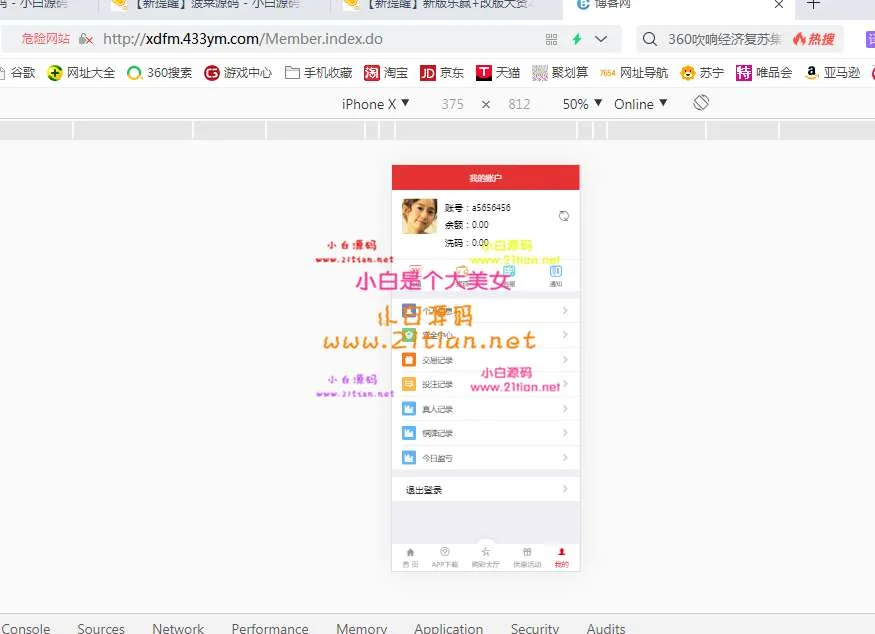Screen dimensions: 875x634
Task: Click the device width field showing 375
Action: pos(452,104)
